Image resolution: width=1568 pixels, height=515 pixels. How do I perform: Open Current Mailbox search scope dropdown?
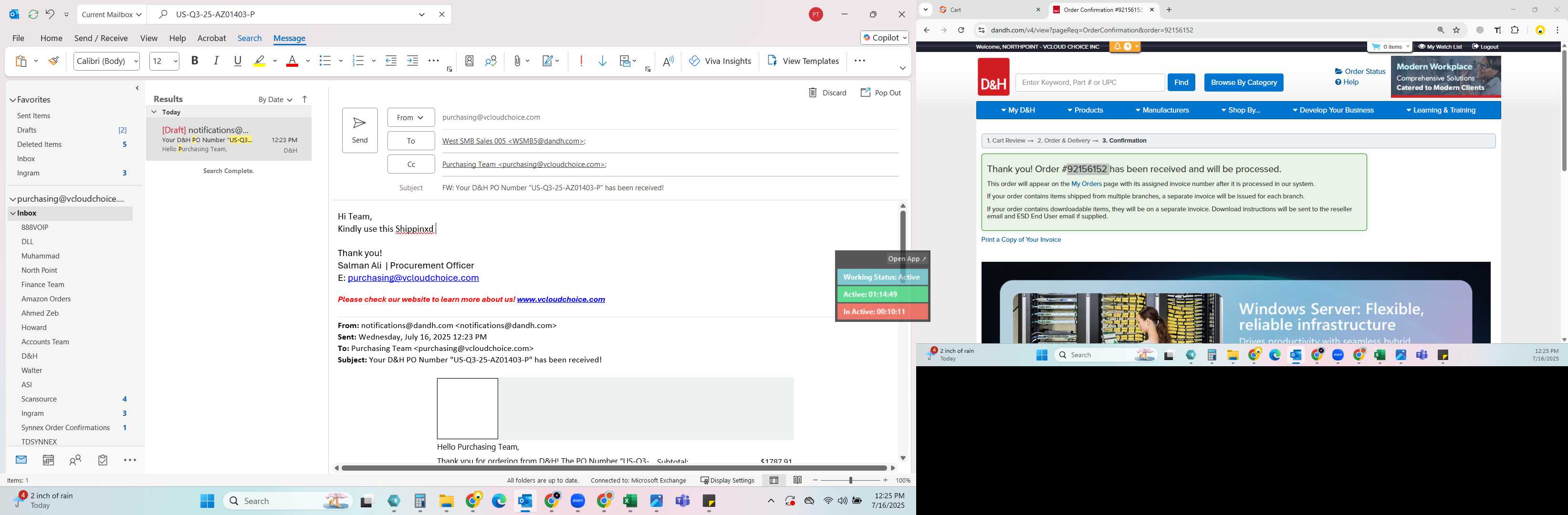pyautogui.click(x=112, y=14)
